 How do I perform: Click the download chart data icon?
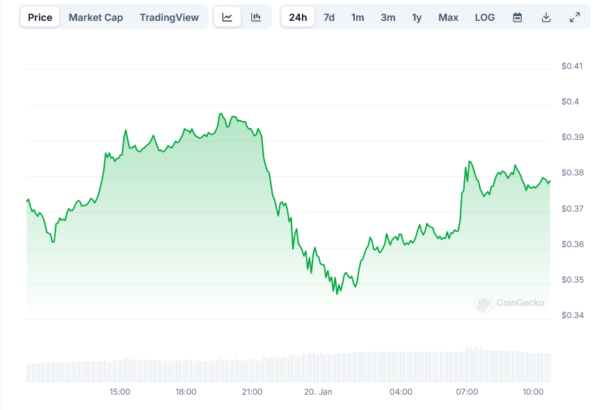(x=546, y=17)
